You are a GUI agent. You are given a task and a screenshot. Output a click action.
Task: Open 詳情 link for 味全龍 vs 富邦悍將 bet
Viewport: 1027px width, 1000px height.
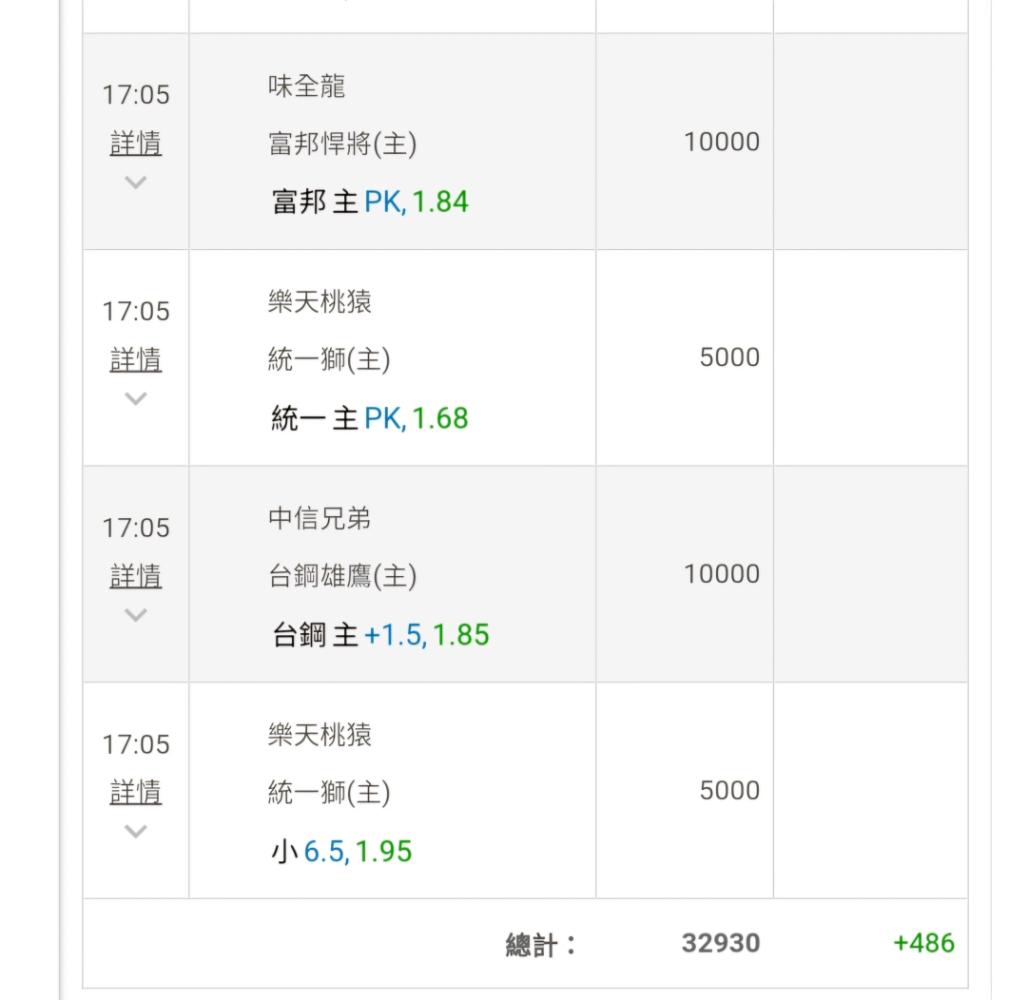point(136,143)
